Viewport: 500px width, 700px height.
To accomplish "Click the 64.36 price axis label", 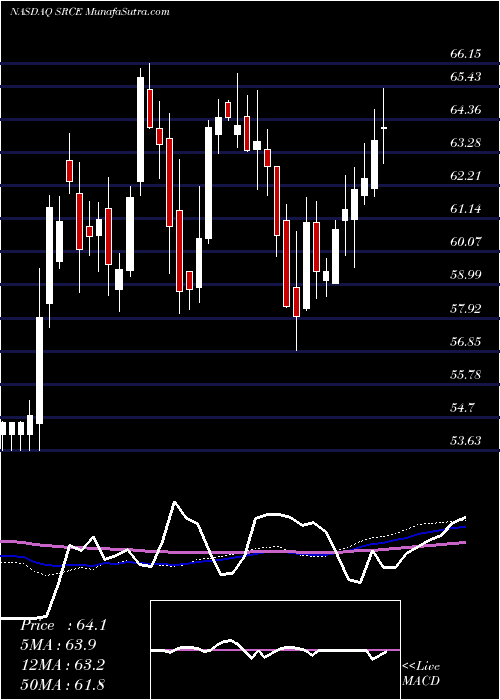I will 465,110.
